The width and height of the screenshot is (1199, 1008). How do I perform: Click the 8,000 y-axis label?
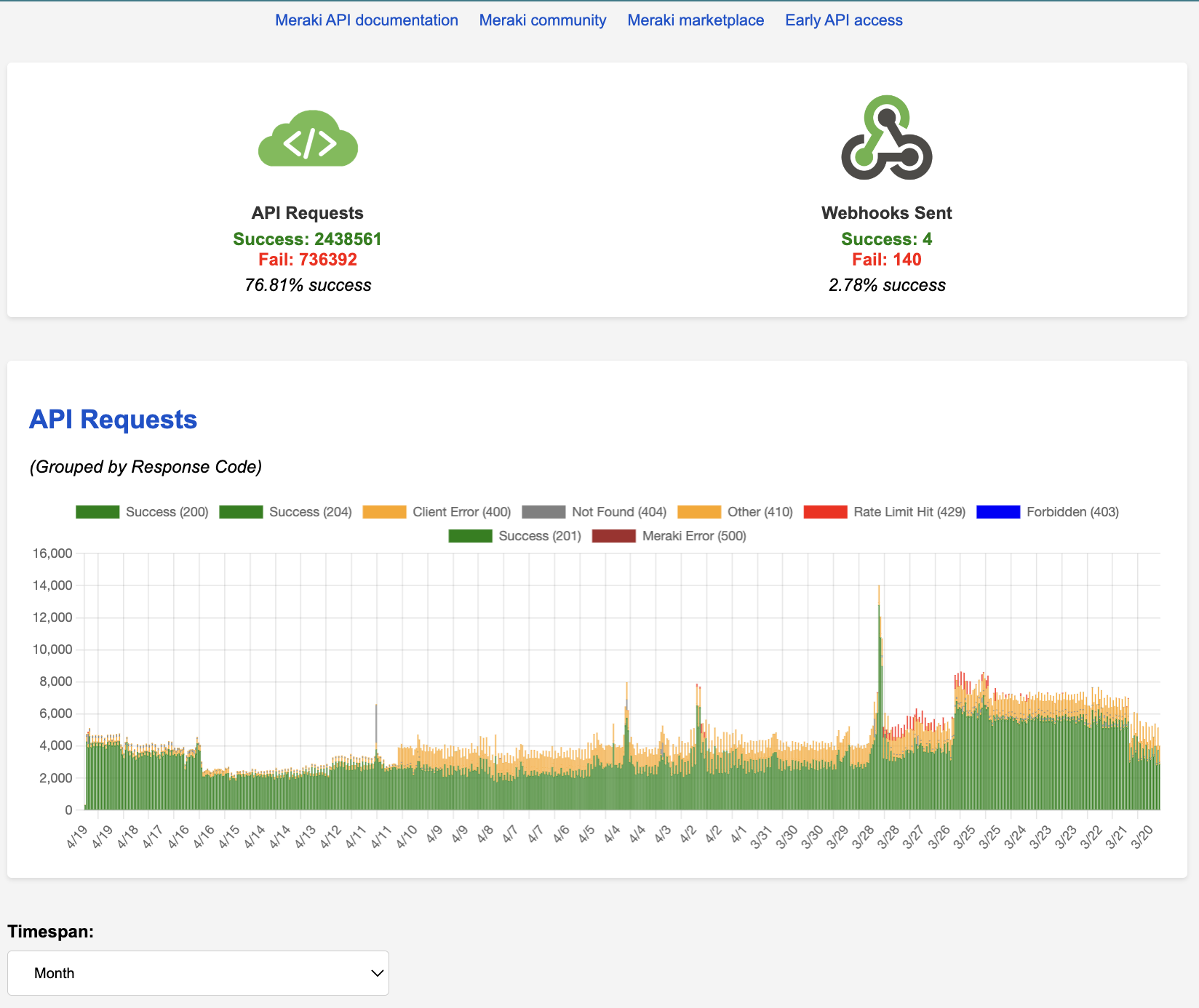click(x=56, y=681)
